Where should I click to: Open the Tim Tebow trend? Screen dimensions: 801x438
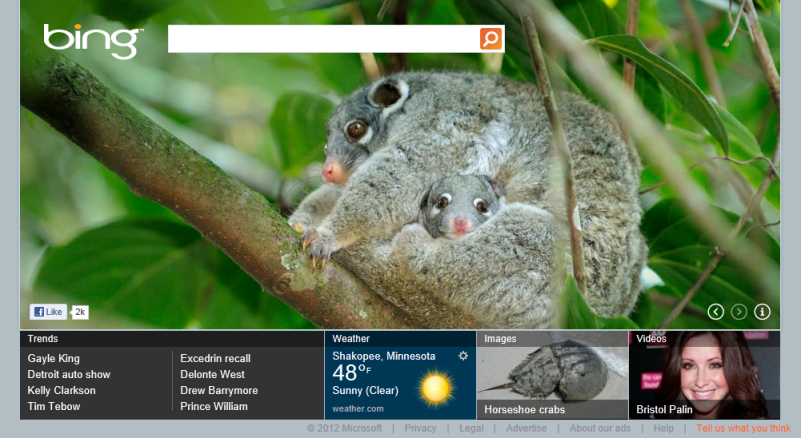point(54,406)
